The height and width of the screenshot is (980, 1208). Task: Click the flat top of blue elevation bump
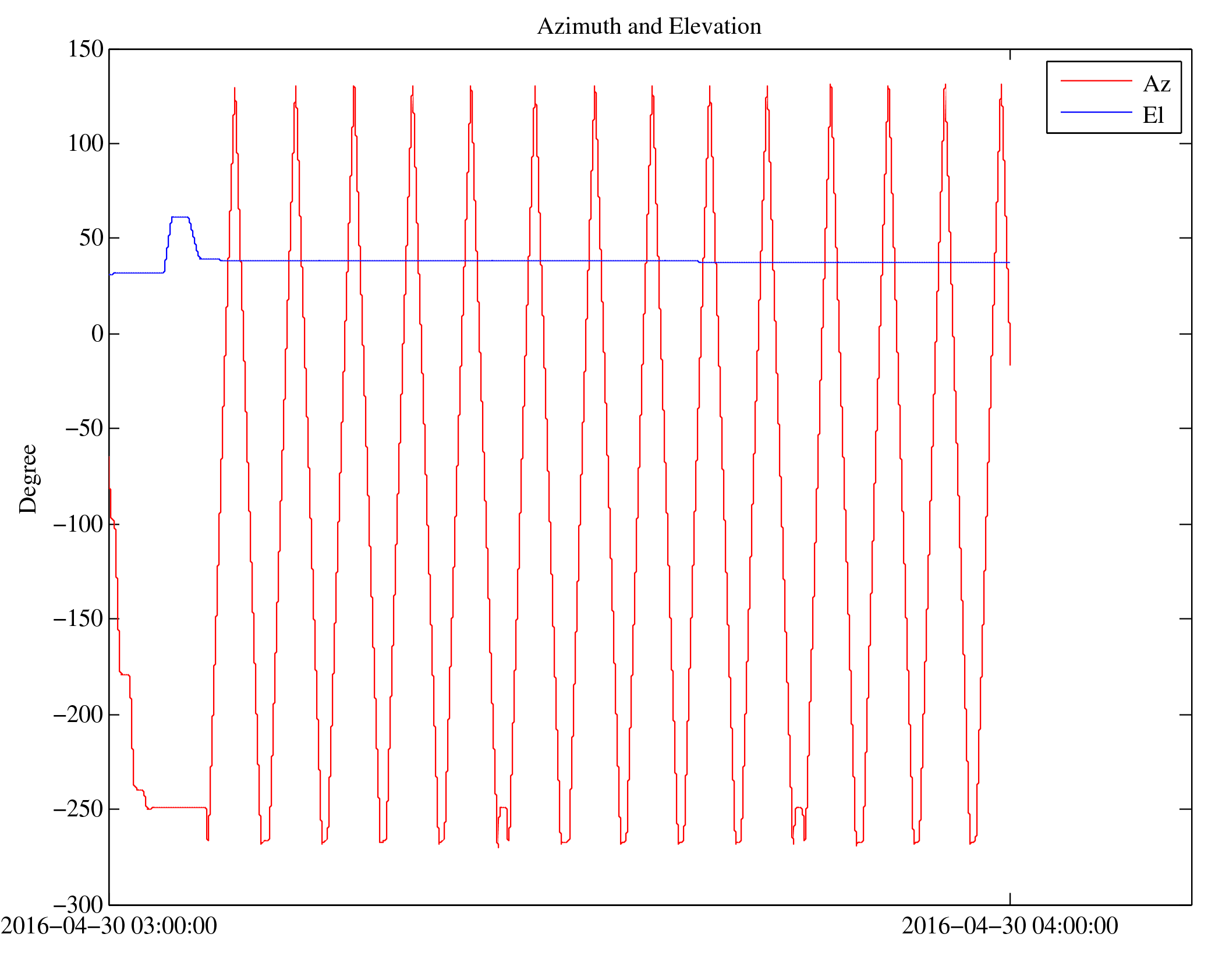(180, 217)
